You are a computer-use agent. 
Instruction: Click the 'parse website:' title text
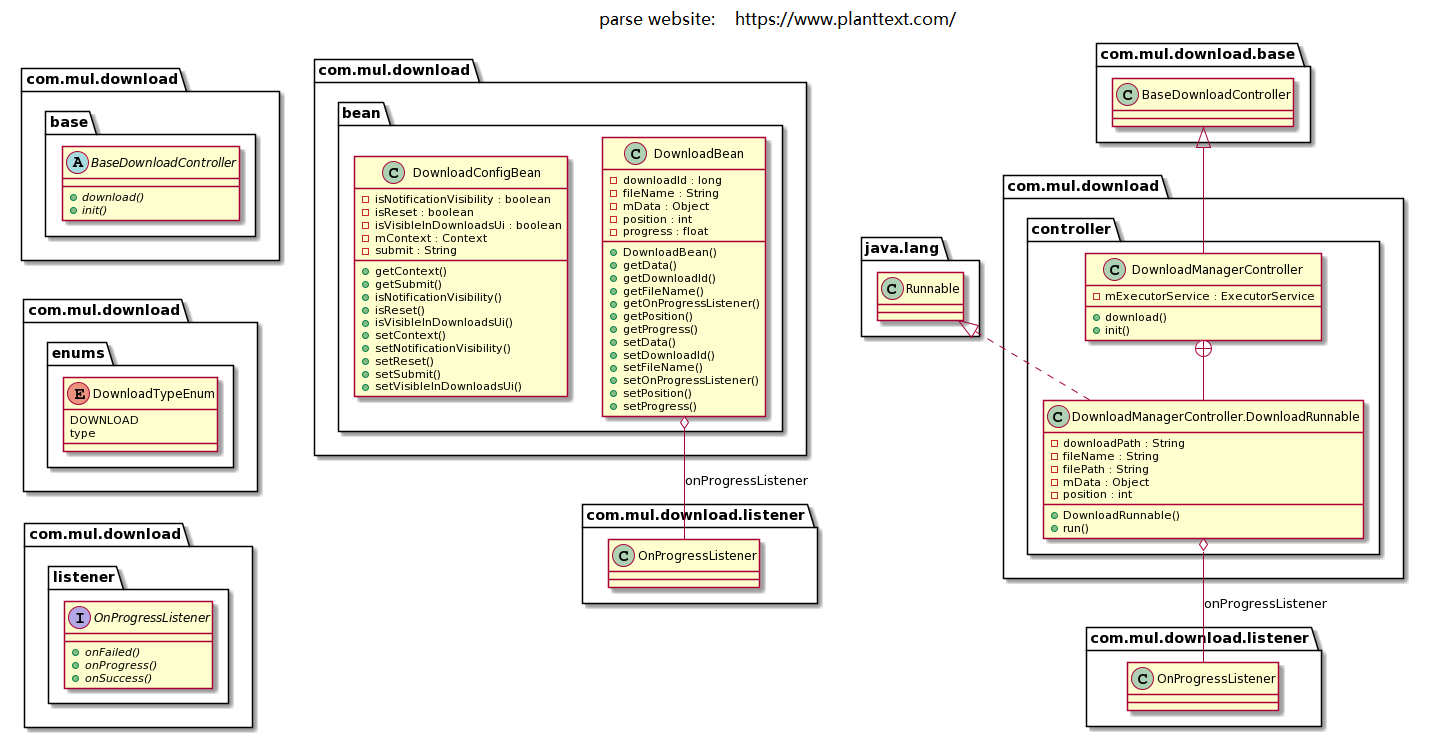coord(657,19)
